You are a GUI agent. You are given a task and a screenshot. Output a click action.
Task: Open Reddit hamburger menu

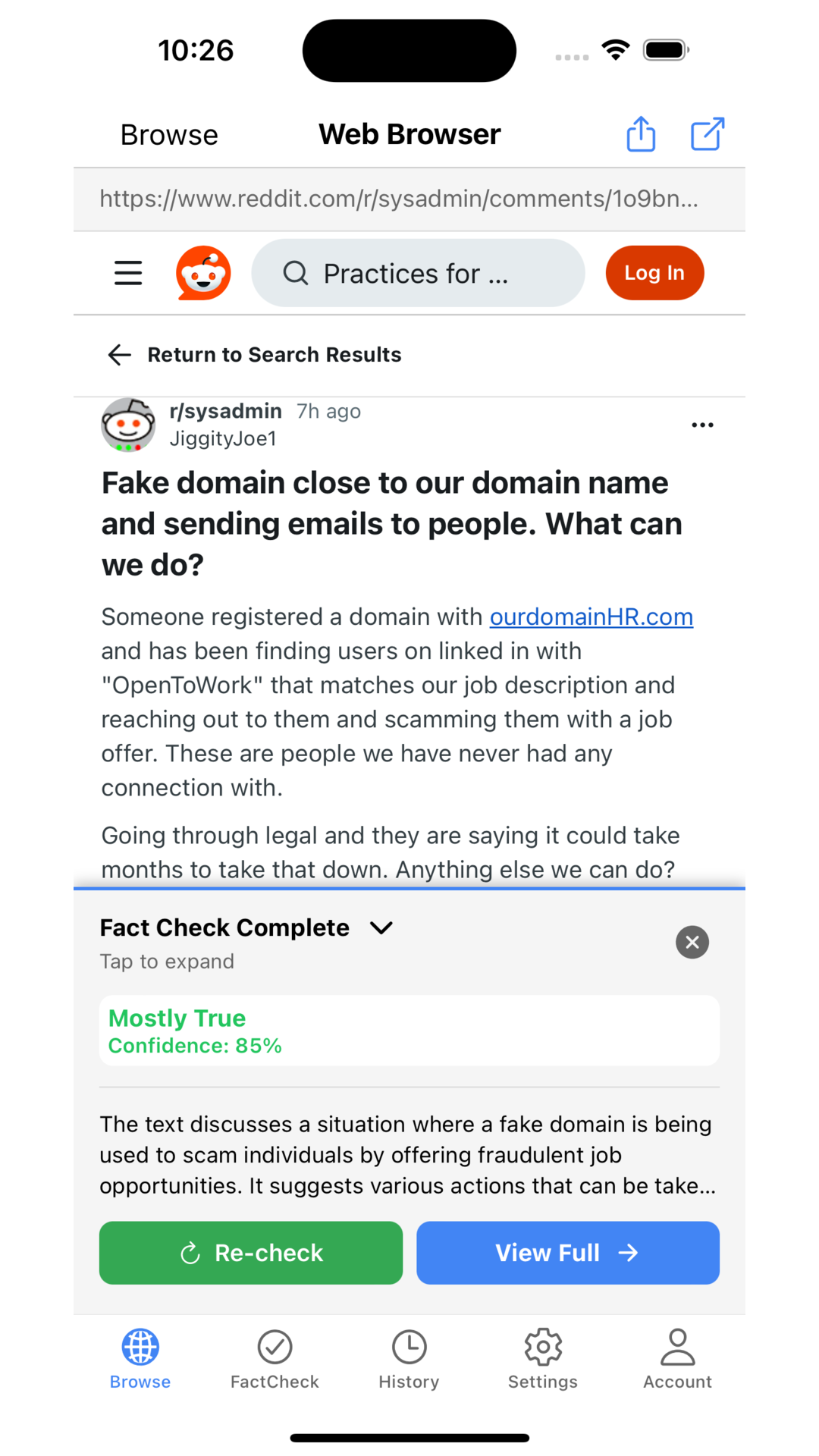click(128, 273)
